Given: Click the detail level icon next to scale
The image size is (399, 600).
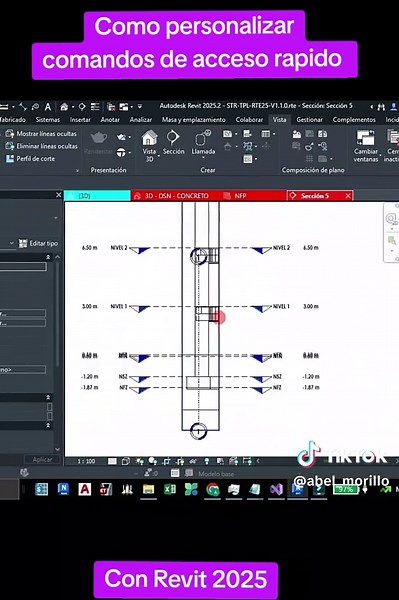Looking at the screenshot, I should (x=112, y=461).
